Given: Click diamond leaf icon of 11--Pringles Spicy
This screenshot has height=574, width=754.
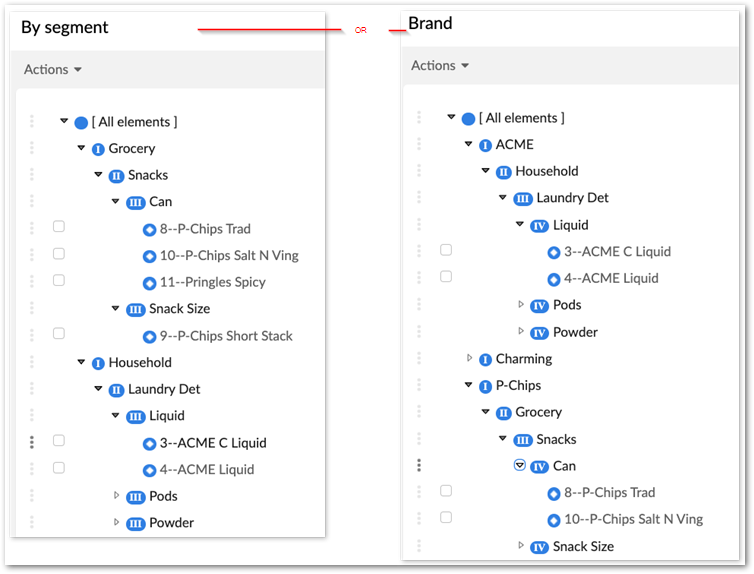Looking at the screenshot, I should [x=150, y=282].
